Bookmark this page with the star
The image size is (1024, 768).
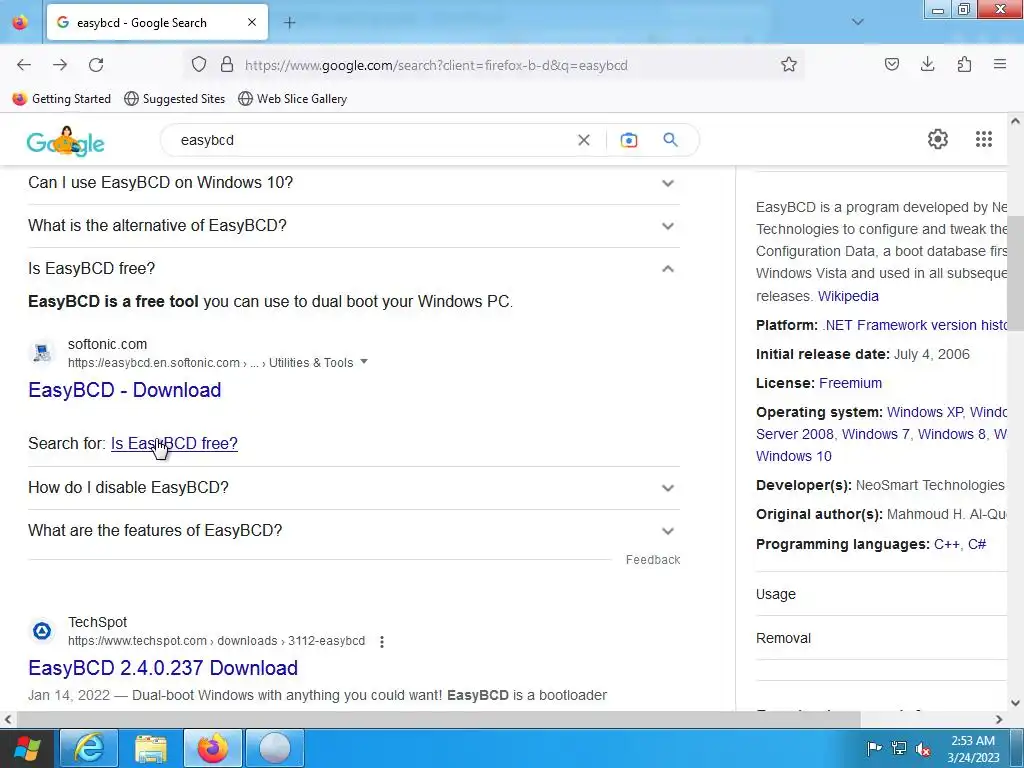point(789,65)
